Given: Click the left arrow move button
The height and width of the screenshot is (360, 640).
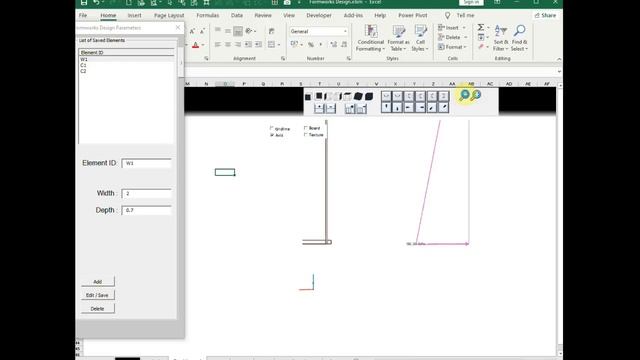Looking at the screenshot, I should [x=409, y=107].
